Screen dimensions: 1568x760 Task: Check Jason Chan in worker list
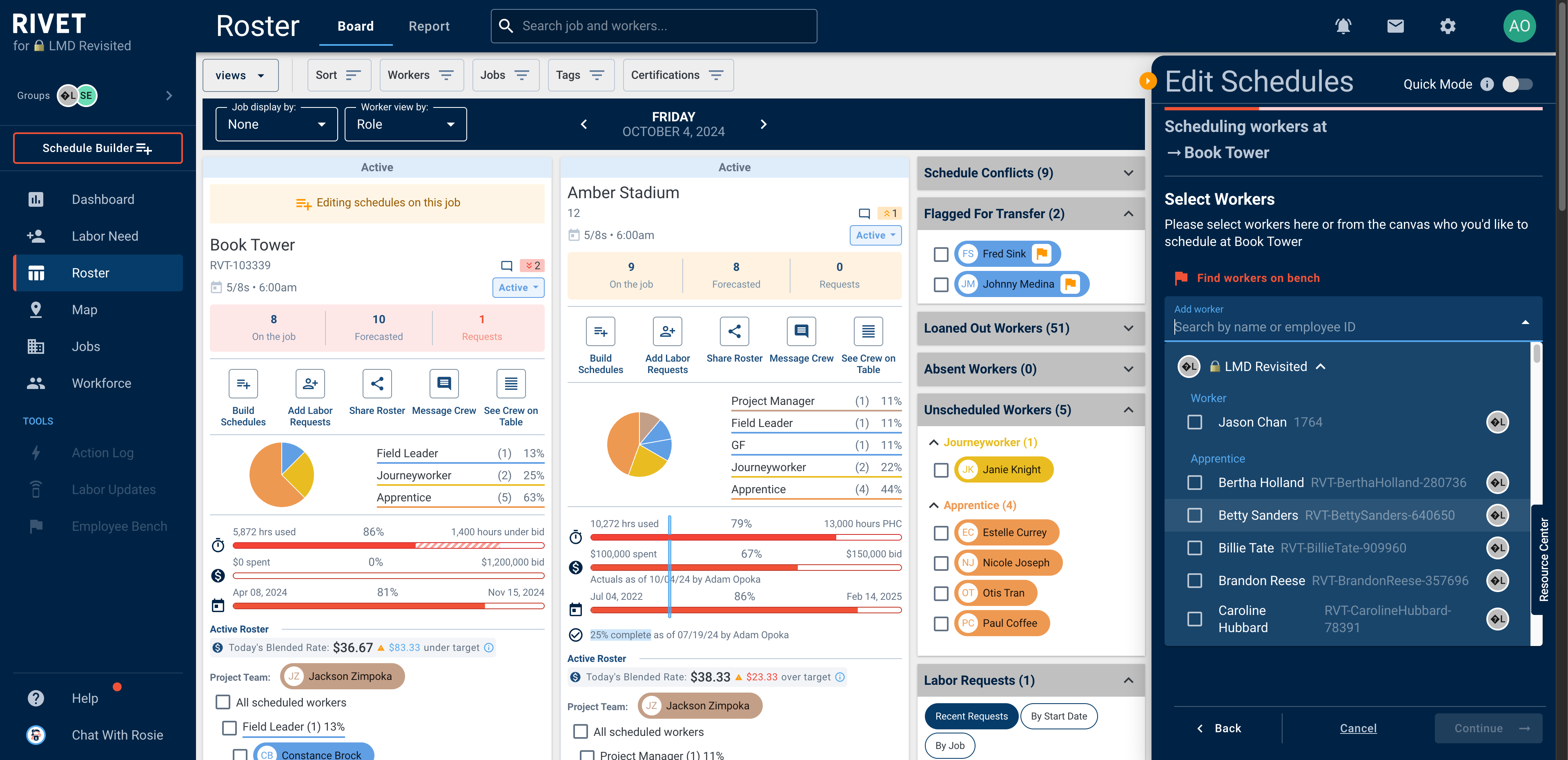click(1194, 422)
